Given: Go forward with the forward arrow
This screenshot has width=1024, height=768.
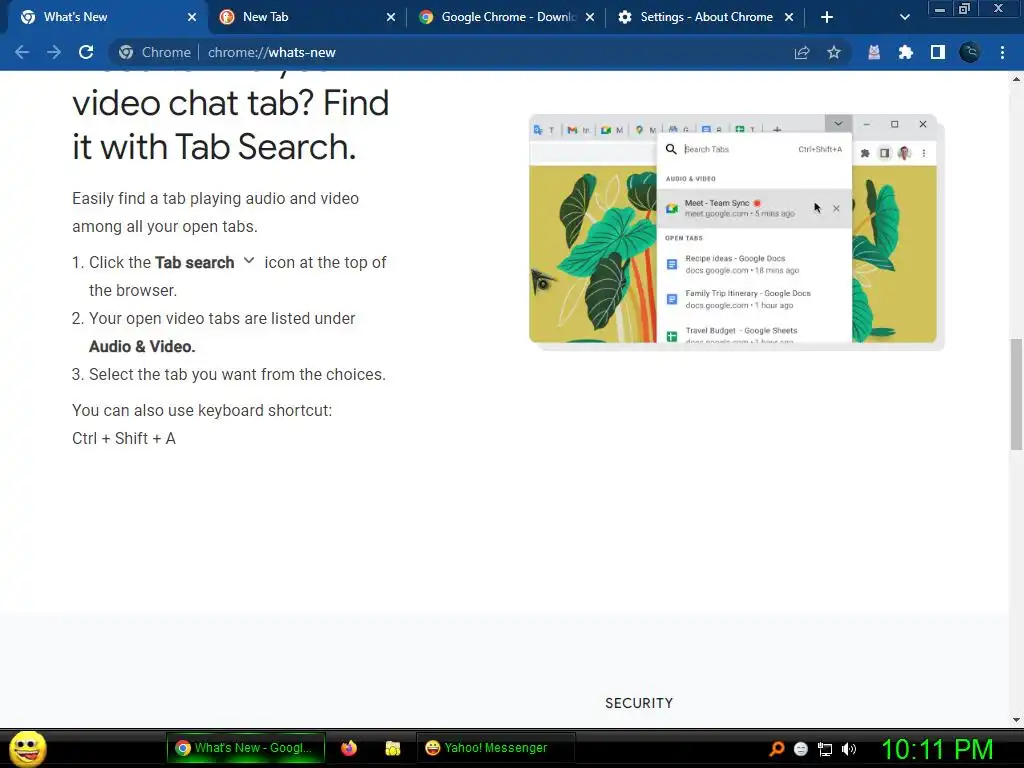Looking at the screenshot, I should 54,52.
